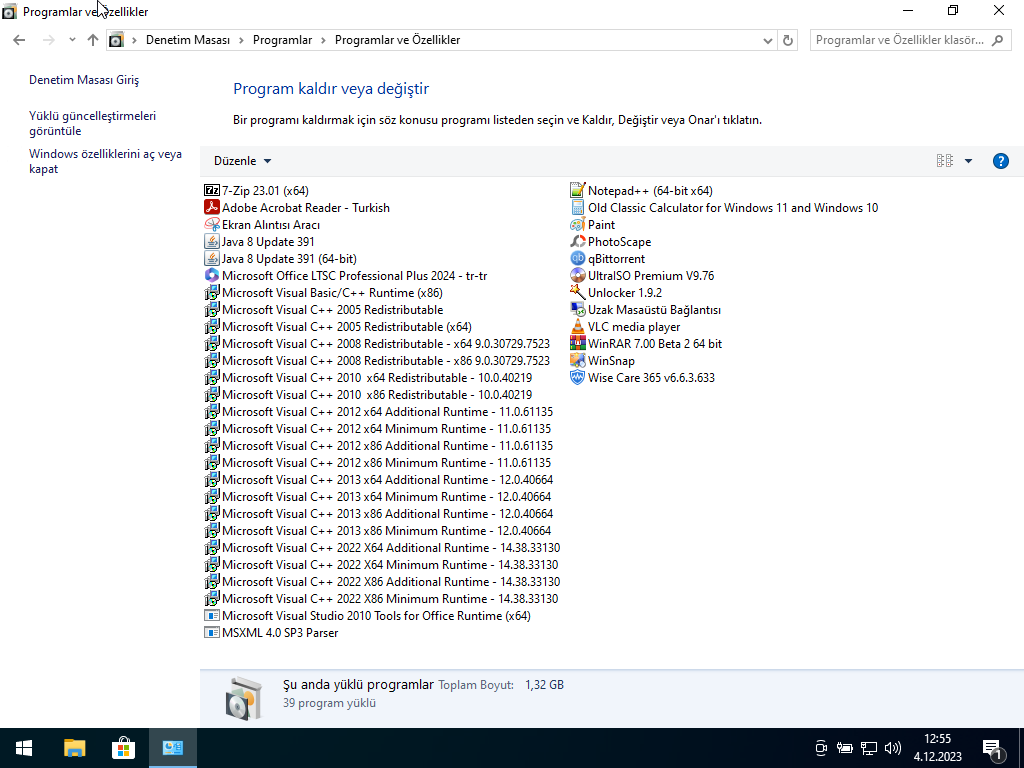Click the Java 8 Update 391 (64-bit) icon

coord(212,259)
